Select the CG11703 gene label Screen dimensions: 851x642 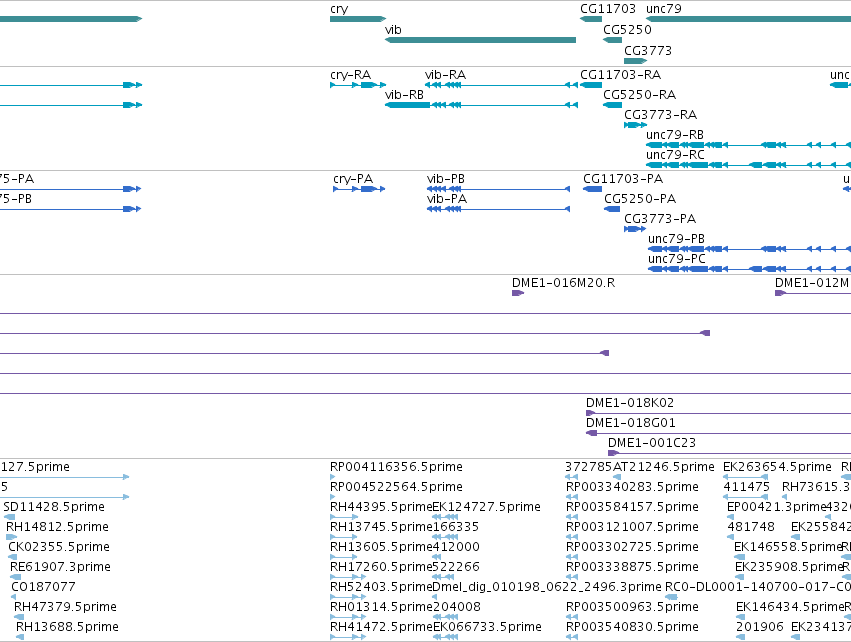[x=607, y=9]
